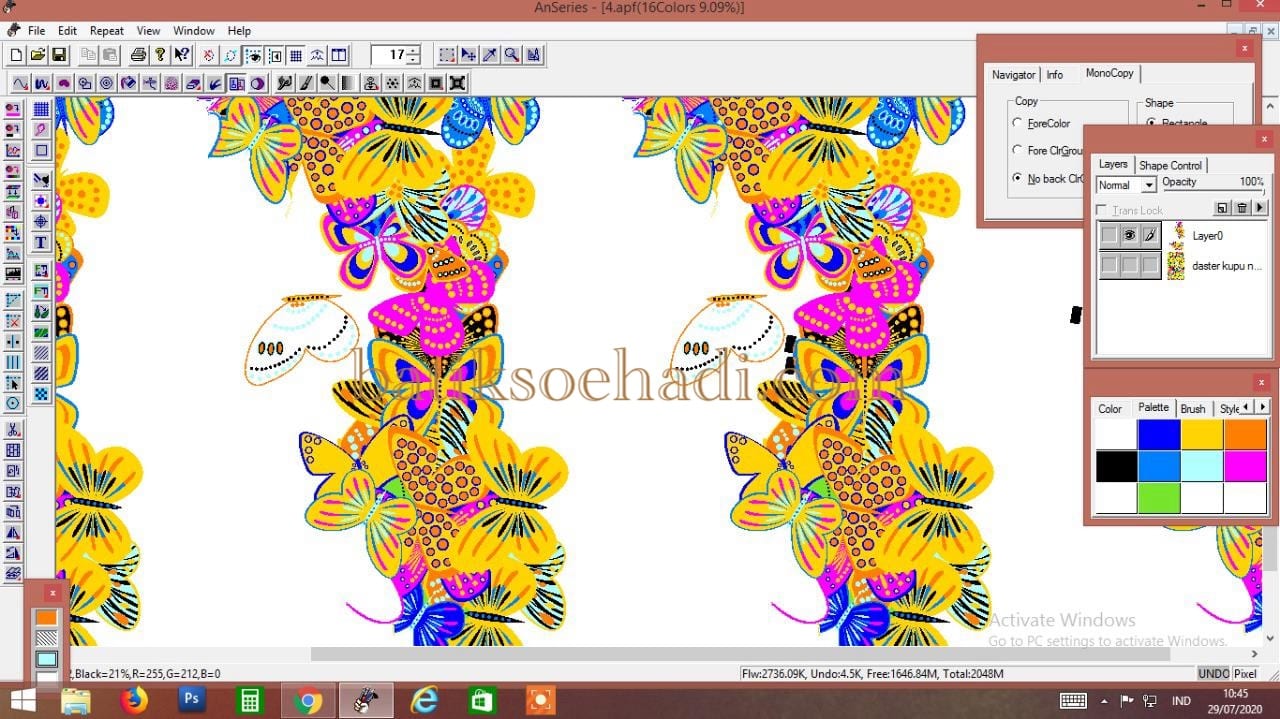Open a file with the folder icon
The height and width of the screenshot is (719, 1280).
coord(38,55)
